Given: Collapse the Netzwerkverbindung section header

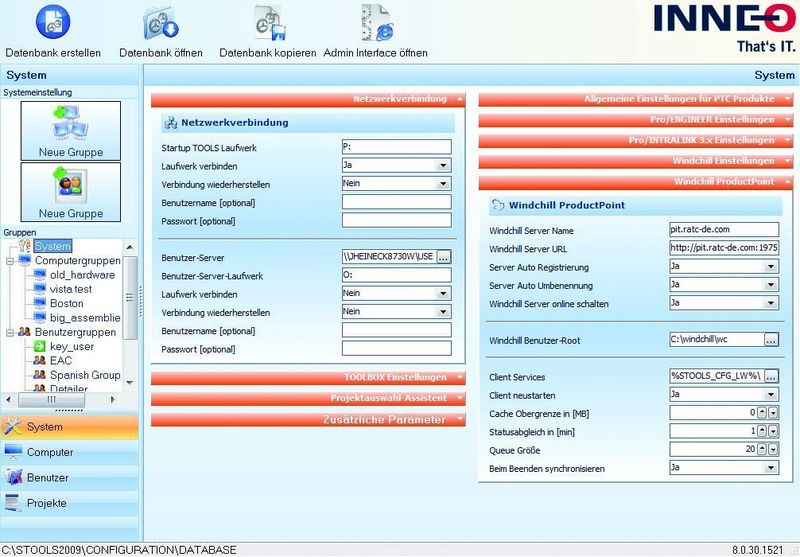Looking at the screenshot, I should click(308, 99).
